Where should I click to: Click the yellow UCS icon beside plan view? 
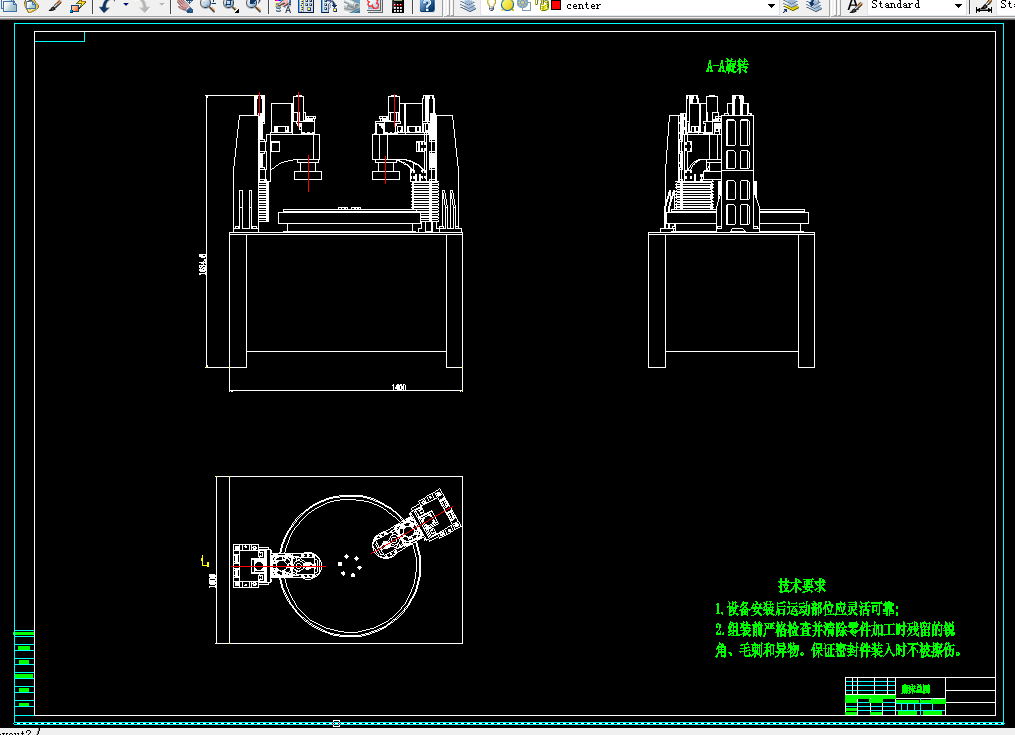click(205, 561)
